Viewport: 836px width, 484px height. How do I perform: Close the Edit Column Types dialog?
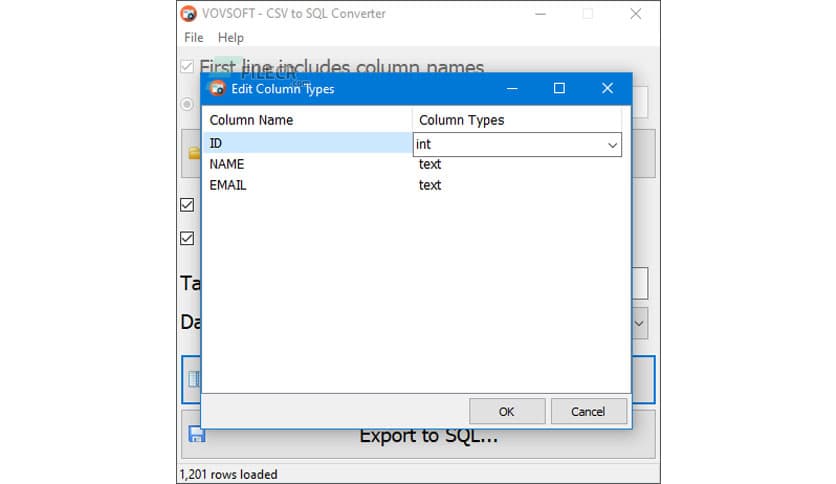[x=607, y=88]
